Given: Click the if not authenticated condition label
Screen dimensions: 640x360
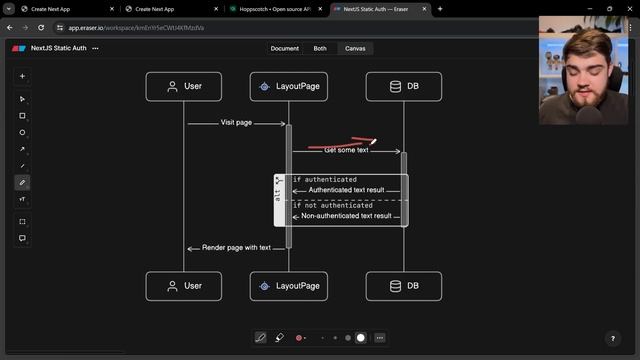Looking at the screenshot, I should [333, 205].
